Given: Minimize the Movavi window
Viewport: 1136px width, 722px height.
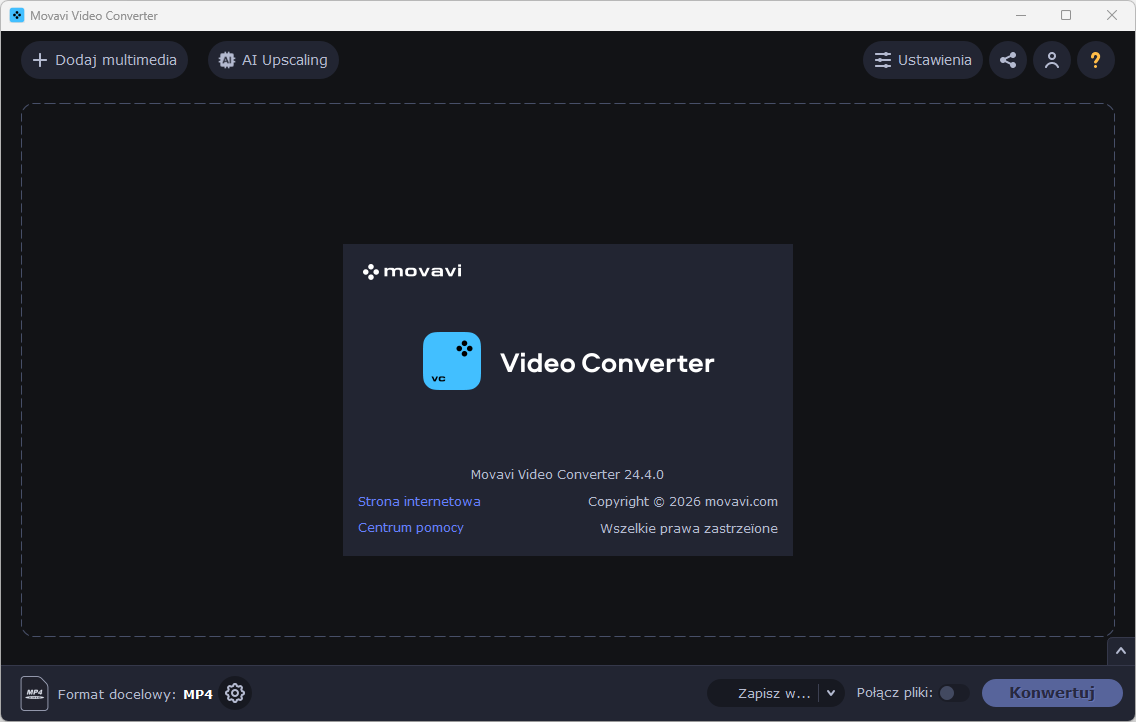Looking at the screenshot, I should [1021, 15].
